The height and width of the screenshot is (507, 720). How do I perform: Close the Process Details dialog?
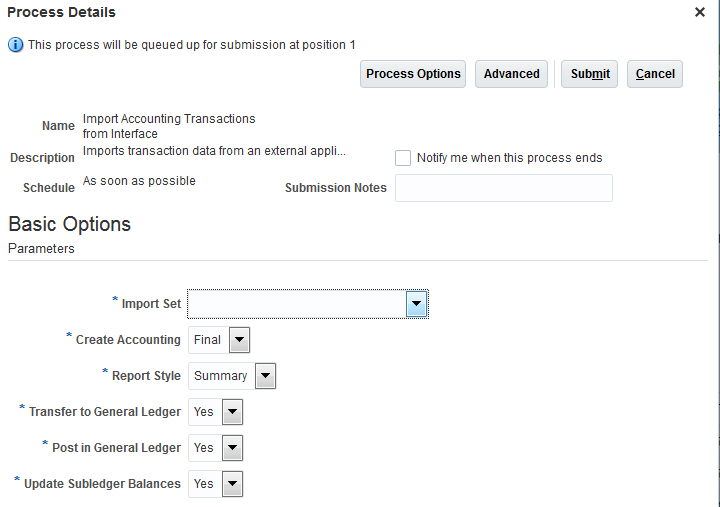700,12
